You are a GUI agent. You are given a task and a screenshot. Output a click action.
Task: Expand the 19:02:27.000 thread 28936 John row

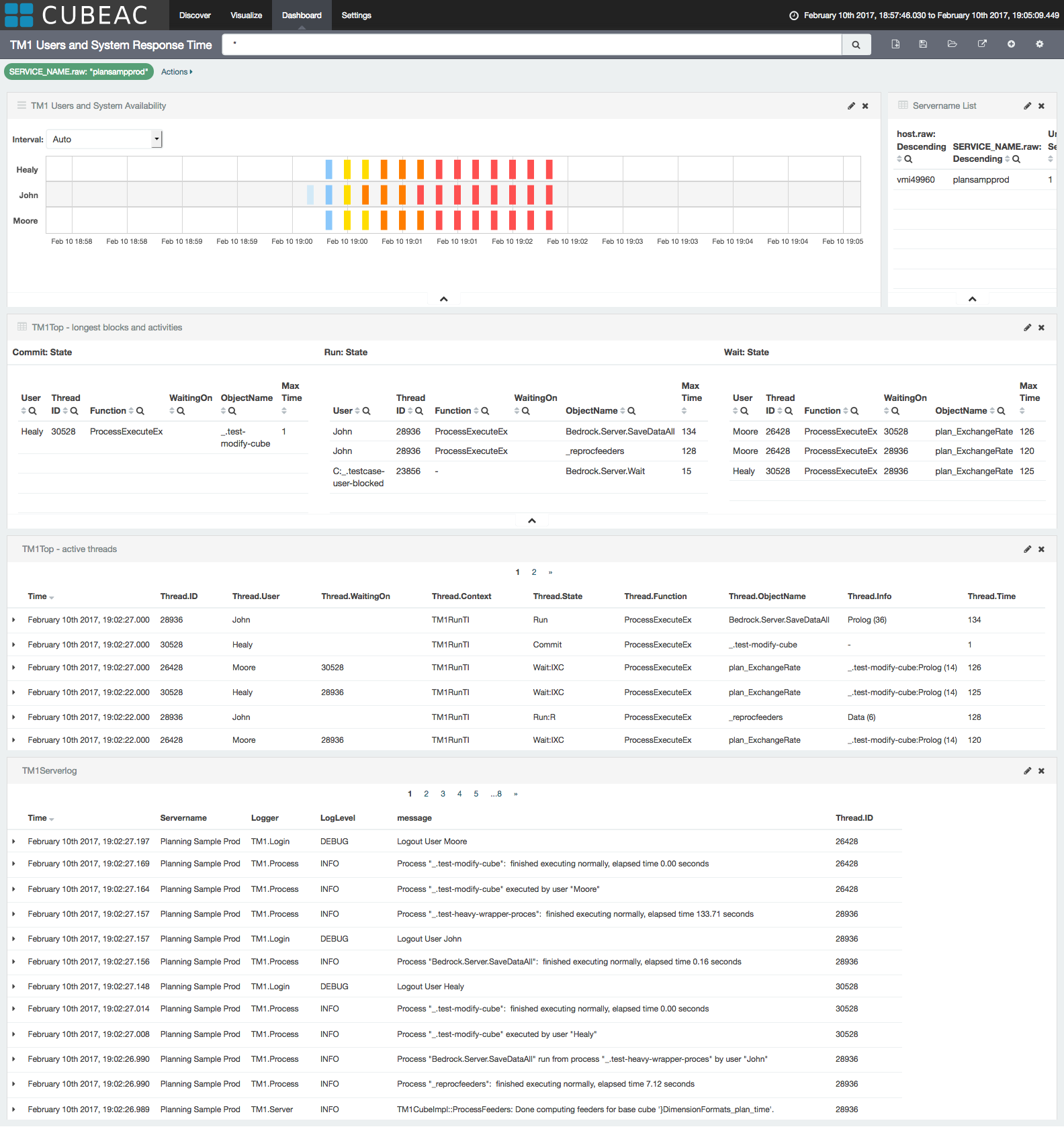[13, 620]
